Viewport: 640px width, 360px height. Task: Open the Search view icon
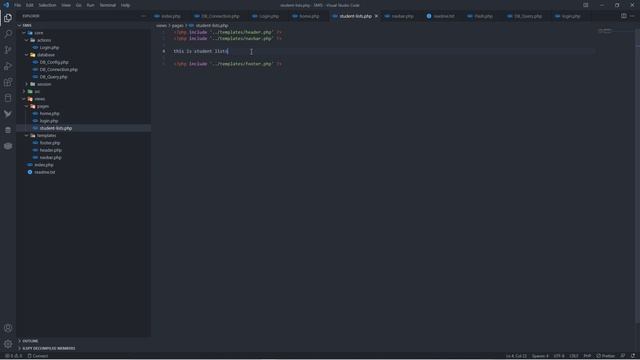tap(8, 34)
